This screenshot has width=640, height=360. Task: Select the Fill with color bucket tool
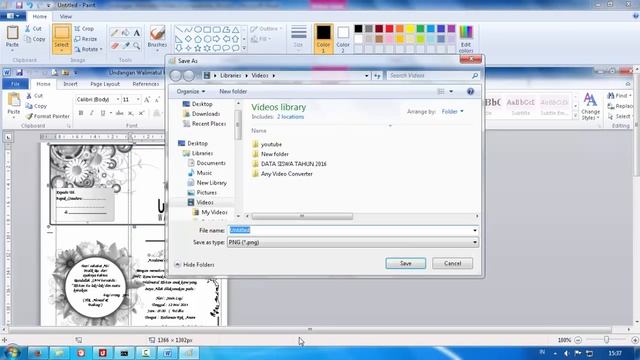pyautogui.click(x=126, y=33)
